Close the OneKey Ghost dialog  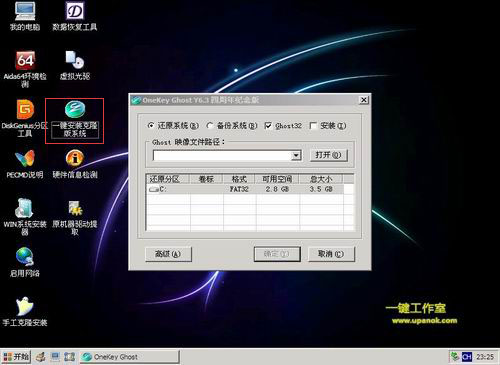tap(364, 100)
